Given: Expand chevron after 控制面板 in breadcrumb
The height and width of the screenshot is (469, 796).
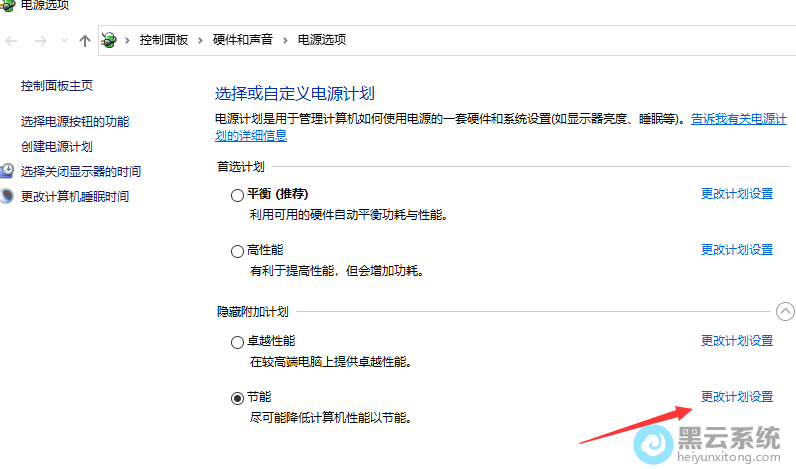Looking at the screenshot, I should click(x=201, y=40).
